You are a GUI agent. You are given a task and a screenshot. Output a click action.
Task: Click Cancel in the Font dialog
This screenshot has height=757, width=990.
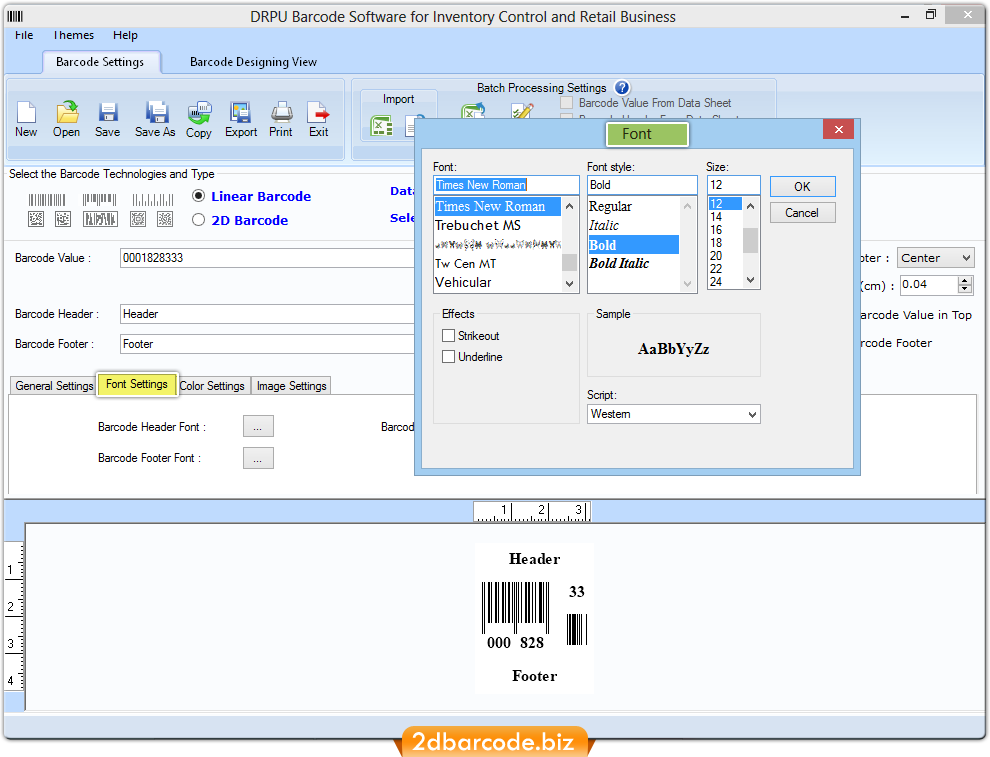tap(802, 213)
